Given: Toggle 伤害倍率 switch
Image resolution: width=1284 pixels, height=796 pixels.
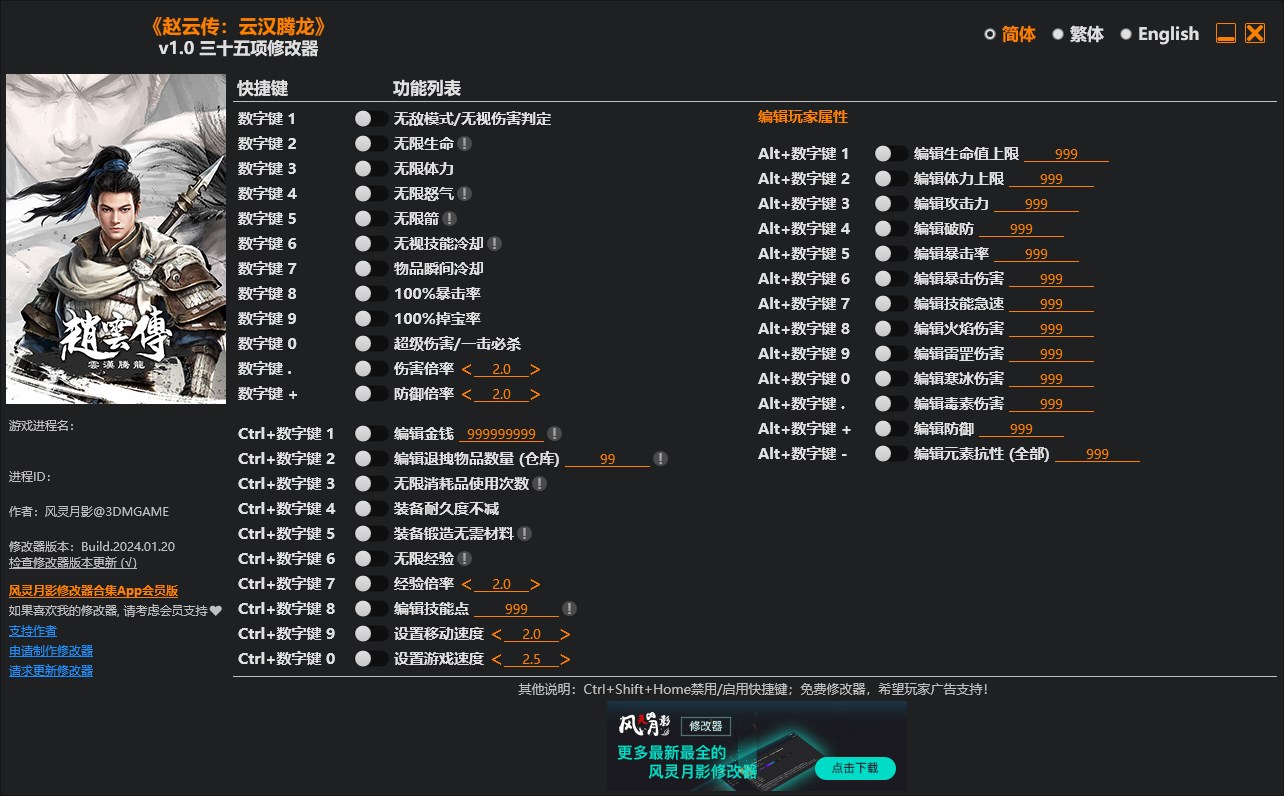Looking at the screenshot, I should tap(371, 369).
